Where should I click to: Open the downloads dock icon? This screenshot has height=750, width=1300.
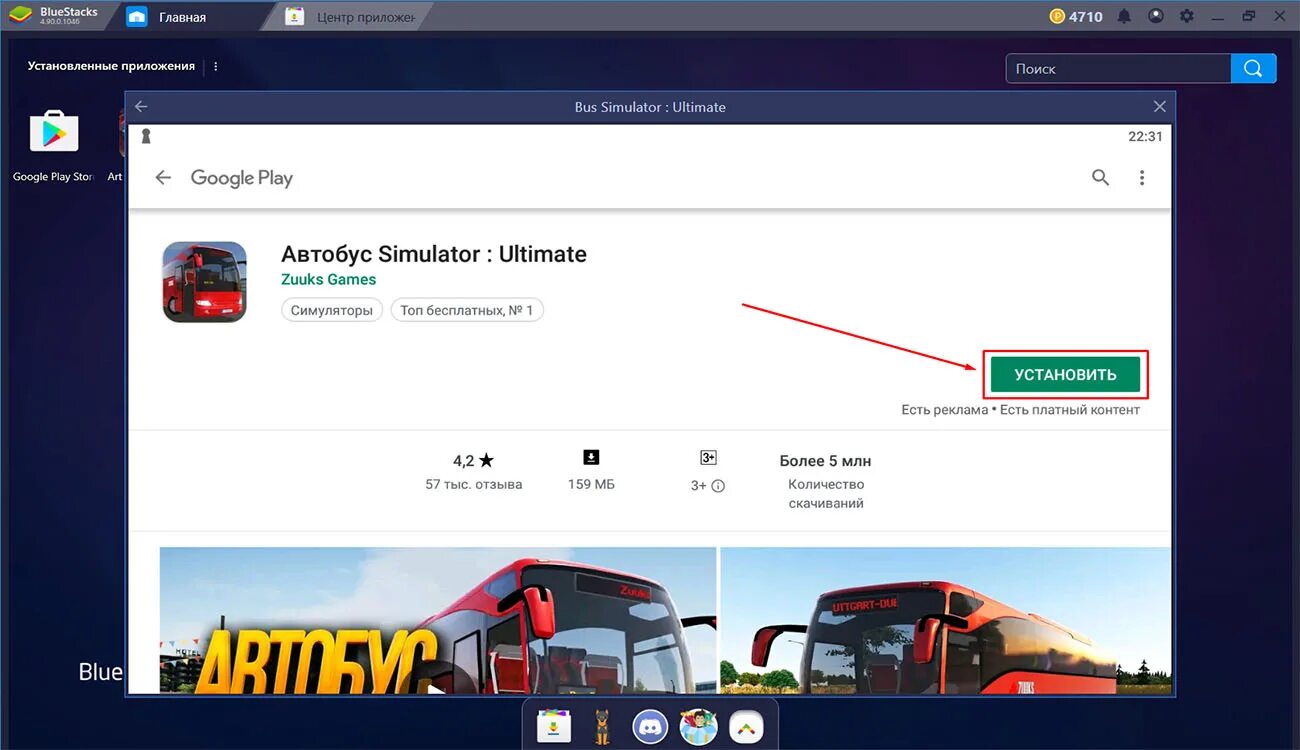click(x=553, y=726)
